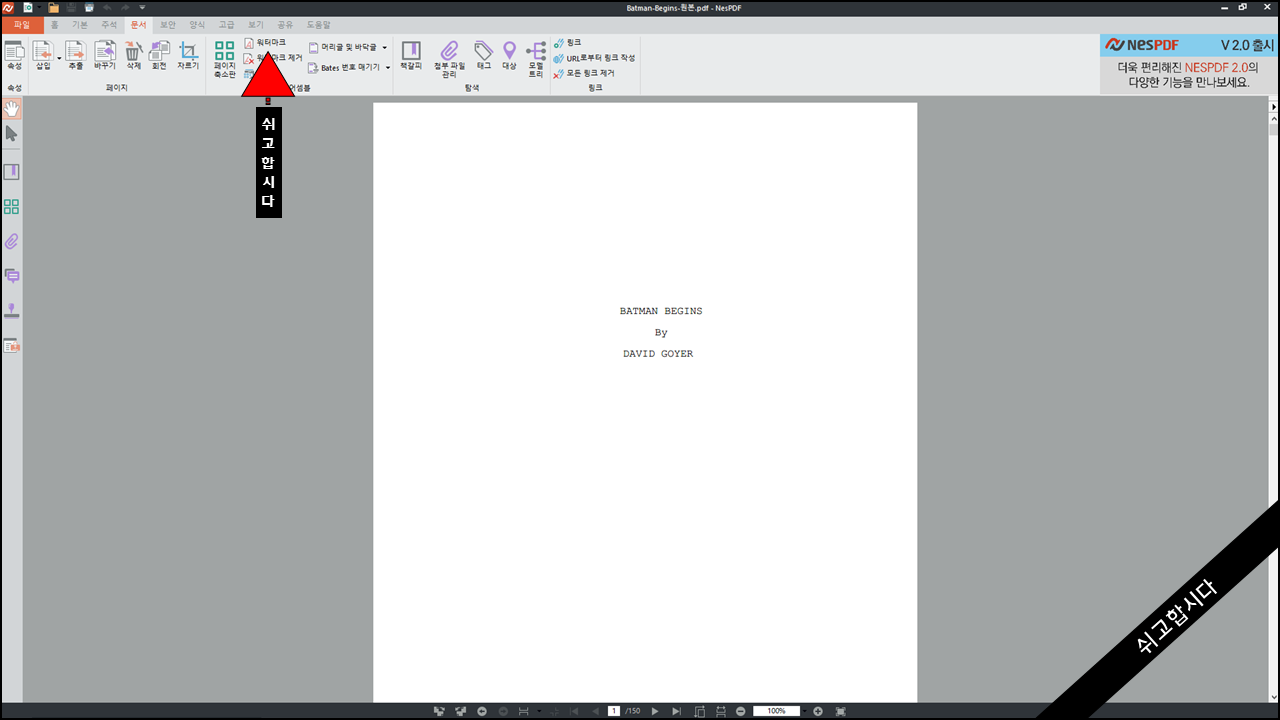1280x720 pixels.
Task: Click the 태그 tag icon in ribbon
Action: pos(484,55)
